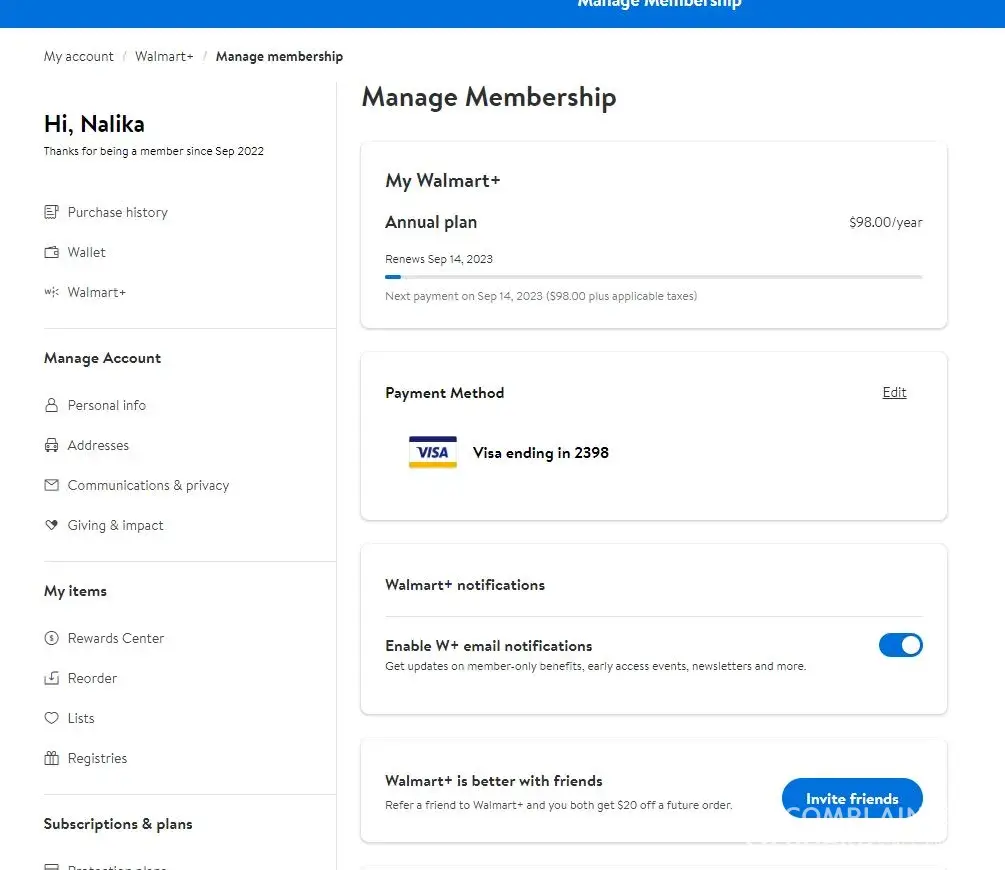Select Communications & privacy menu item

(148, 485)
